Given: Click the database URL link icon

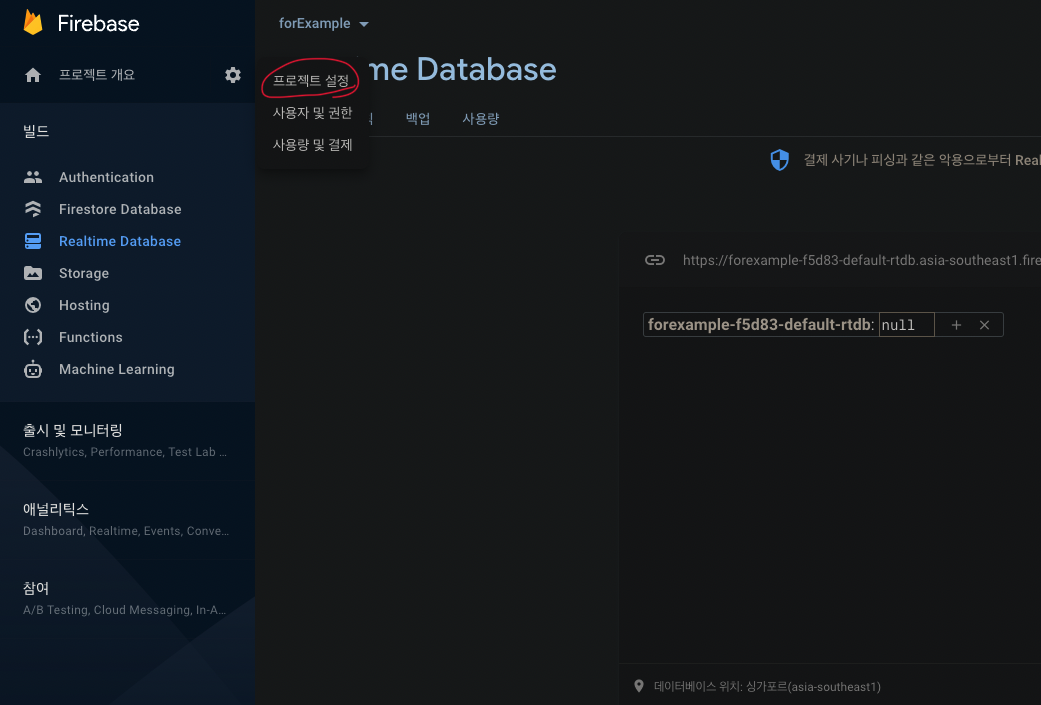Looking at the screenshot, I should (655, 260).
